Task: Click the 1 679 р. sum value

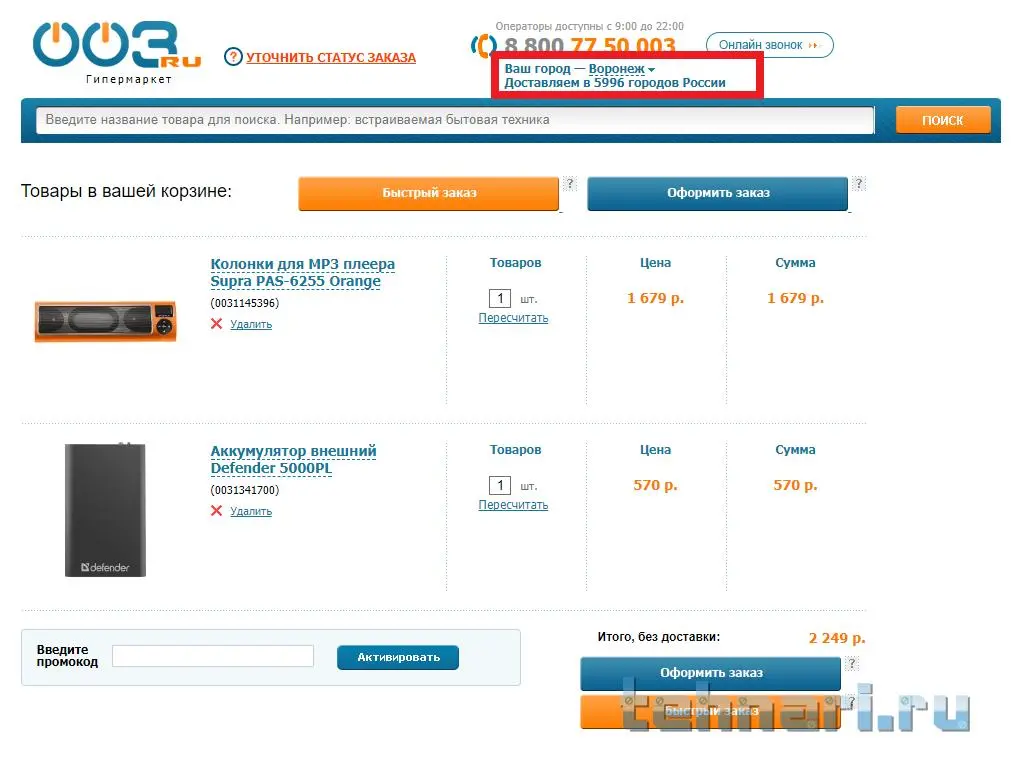Action: click(x=795, y=299)
